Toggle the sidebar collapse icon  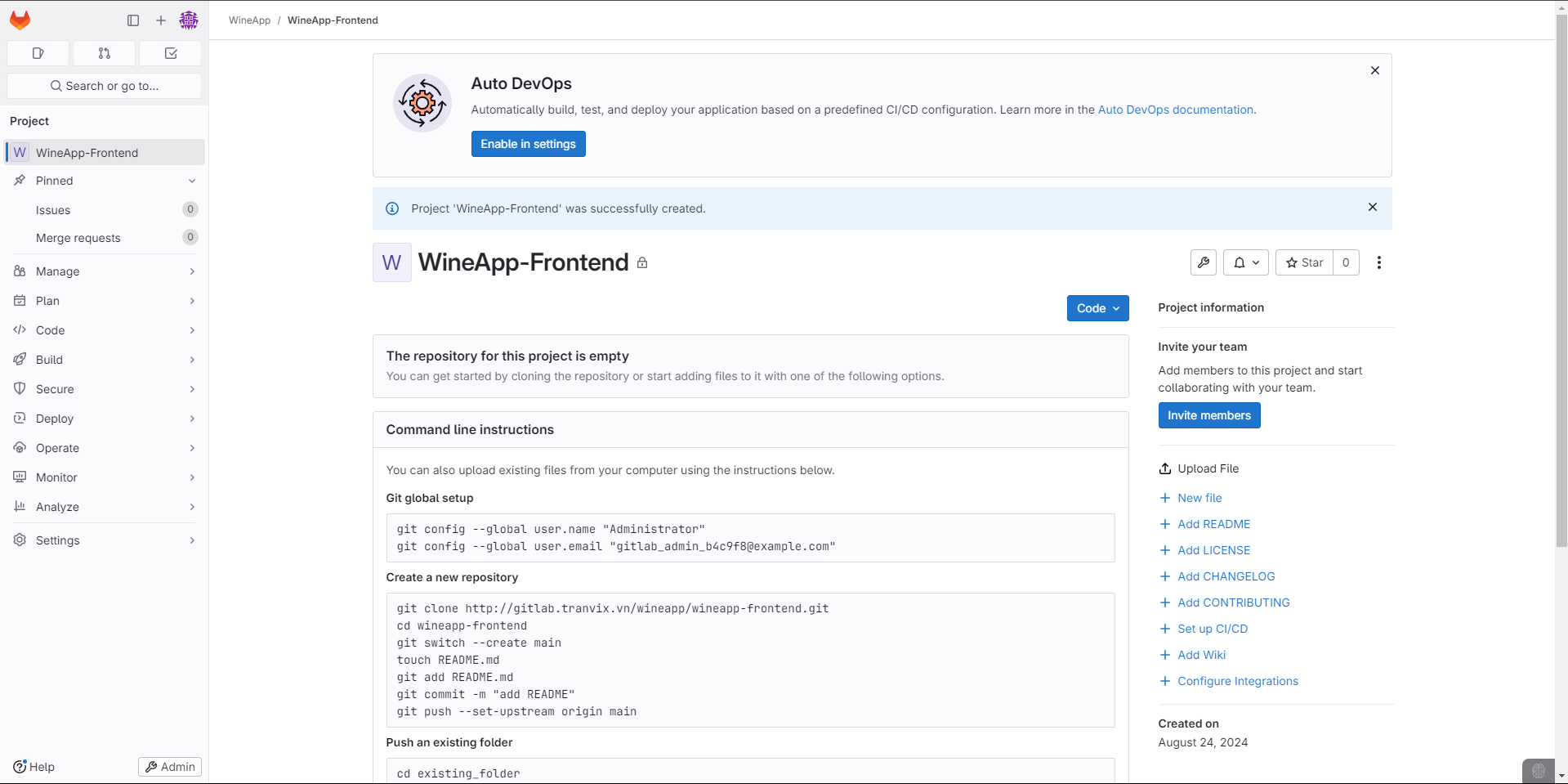133,20
